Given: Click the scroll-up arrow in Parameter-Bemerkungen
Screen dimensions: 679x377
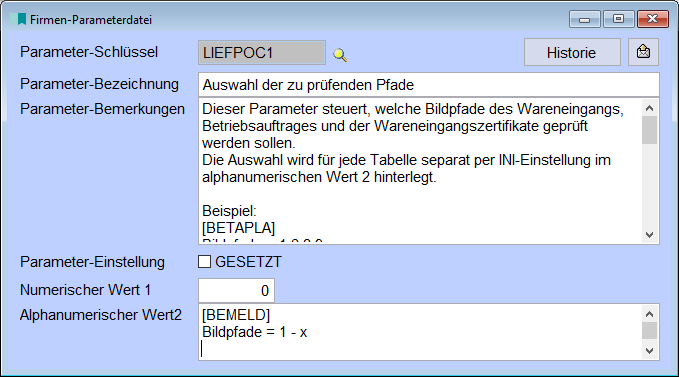Looking at the screenshot, I should click(x=649, y=108).
